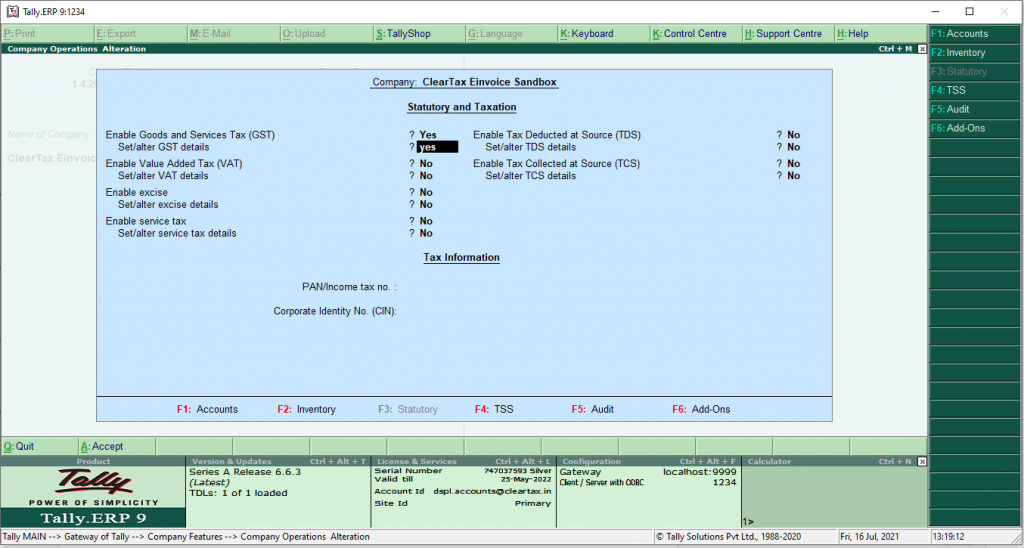Toggle Set/alter VAT details No value
Image resolution: width=1024 pixels, height=548 pixels.
click(426, 176)
